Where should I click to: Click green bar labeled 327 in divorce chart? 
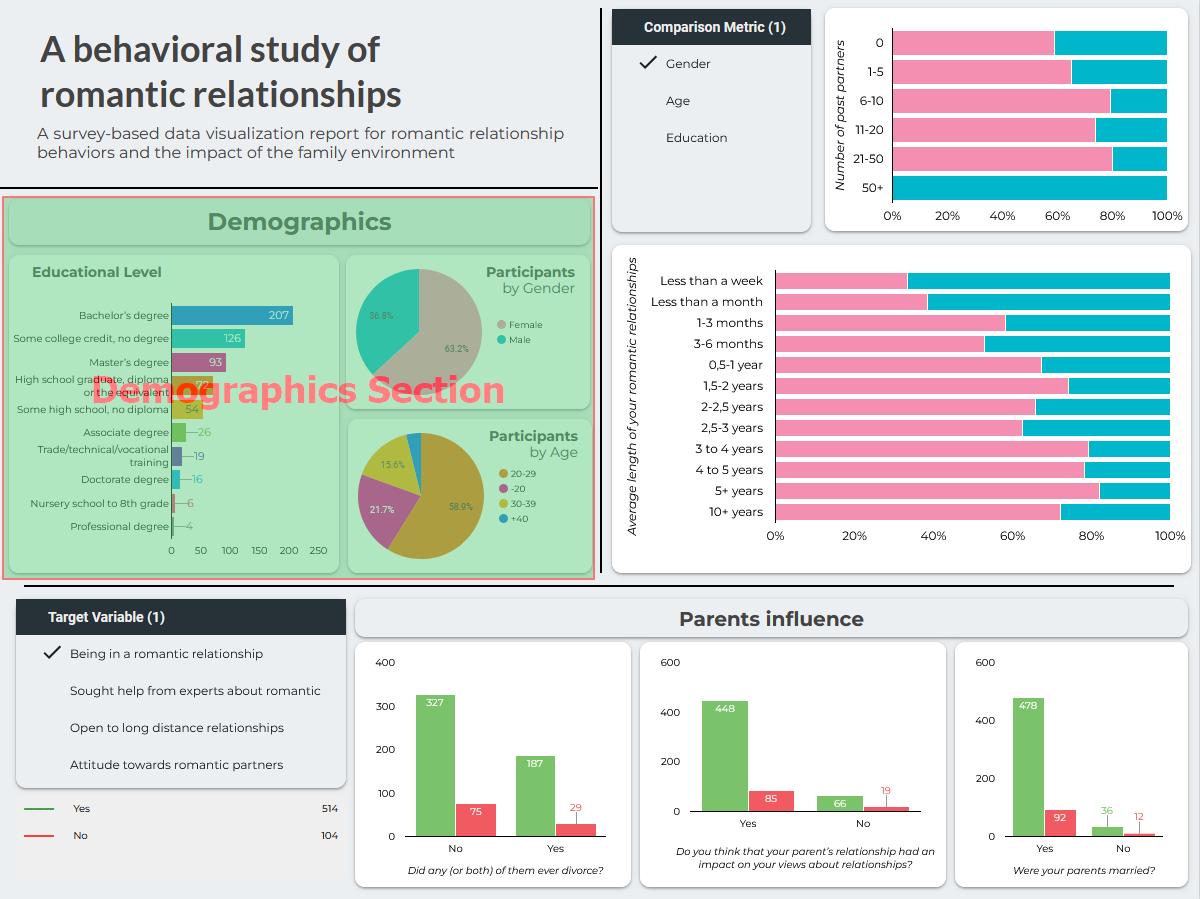435,765
